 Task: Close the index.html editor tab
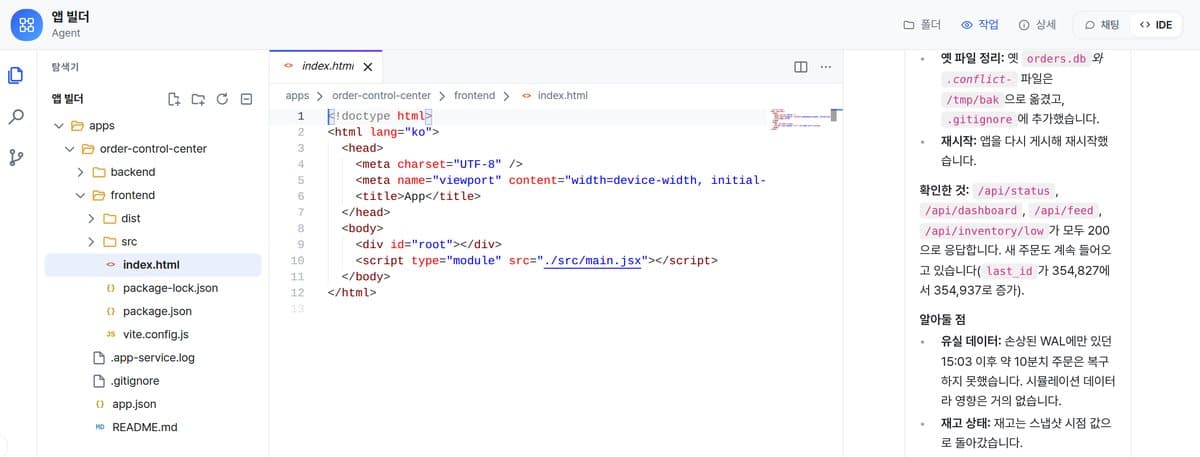(367, 67)
